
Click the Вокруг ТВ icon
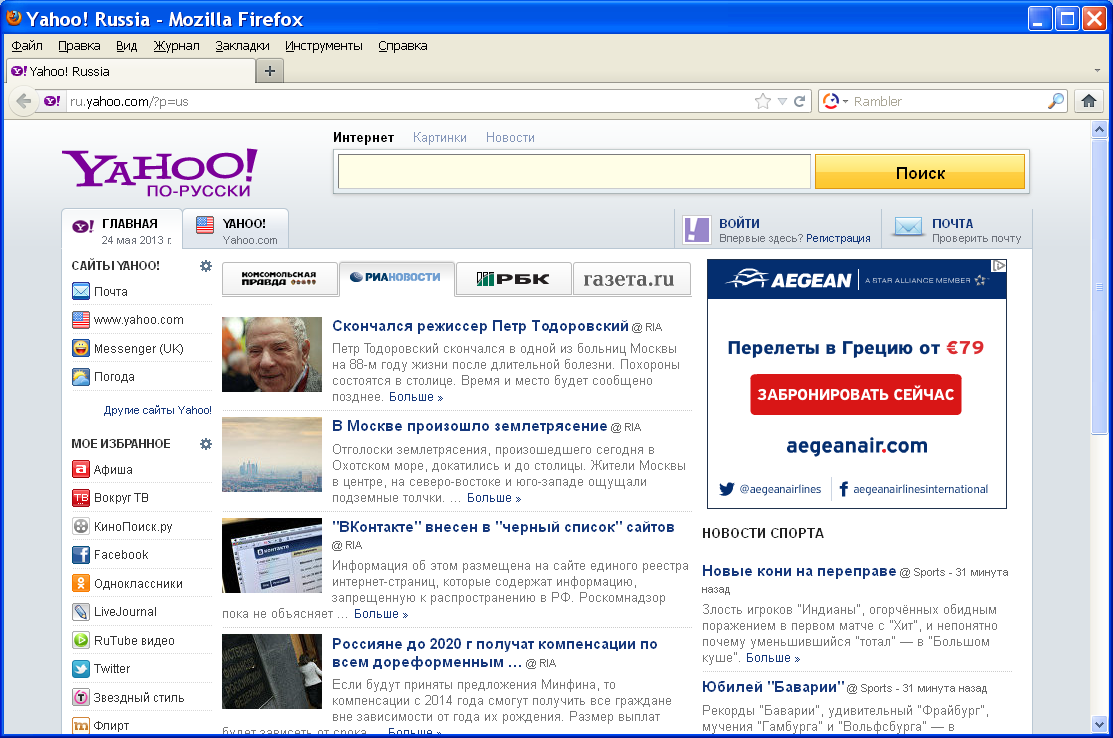point(81,497)
